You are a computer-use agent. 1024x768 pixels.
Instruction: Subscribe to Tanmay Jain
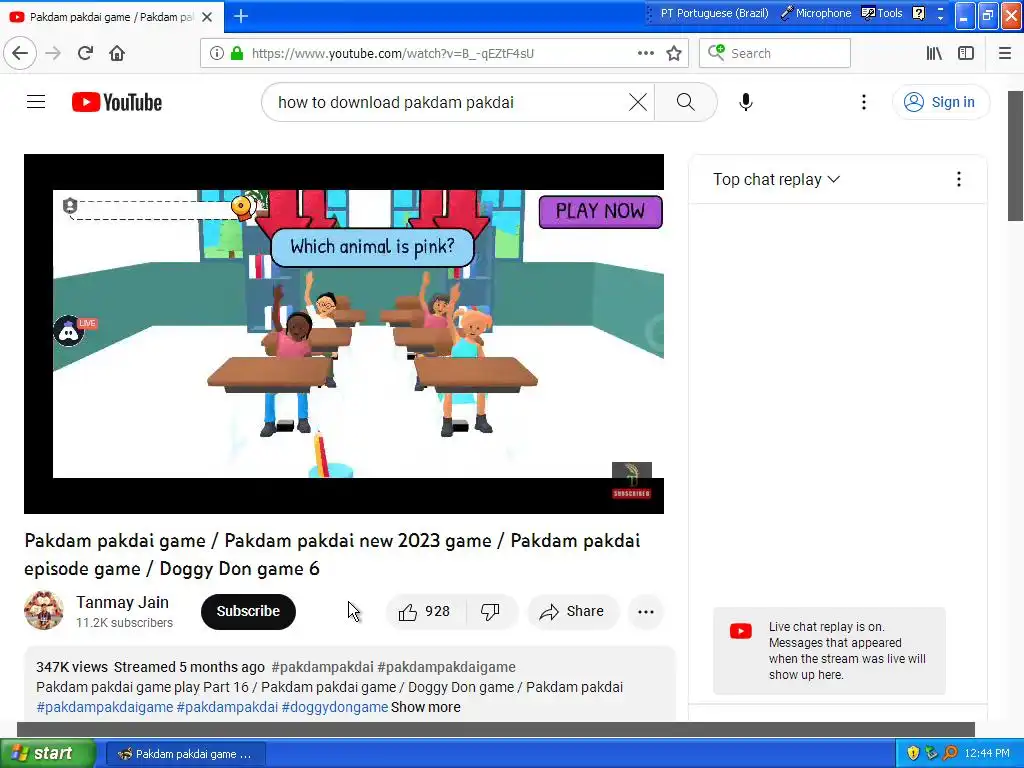click(248, 611)
